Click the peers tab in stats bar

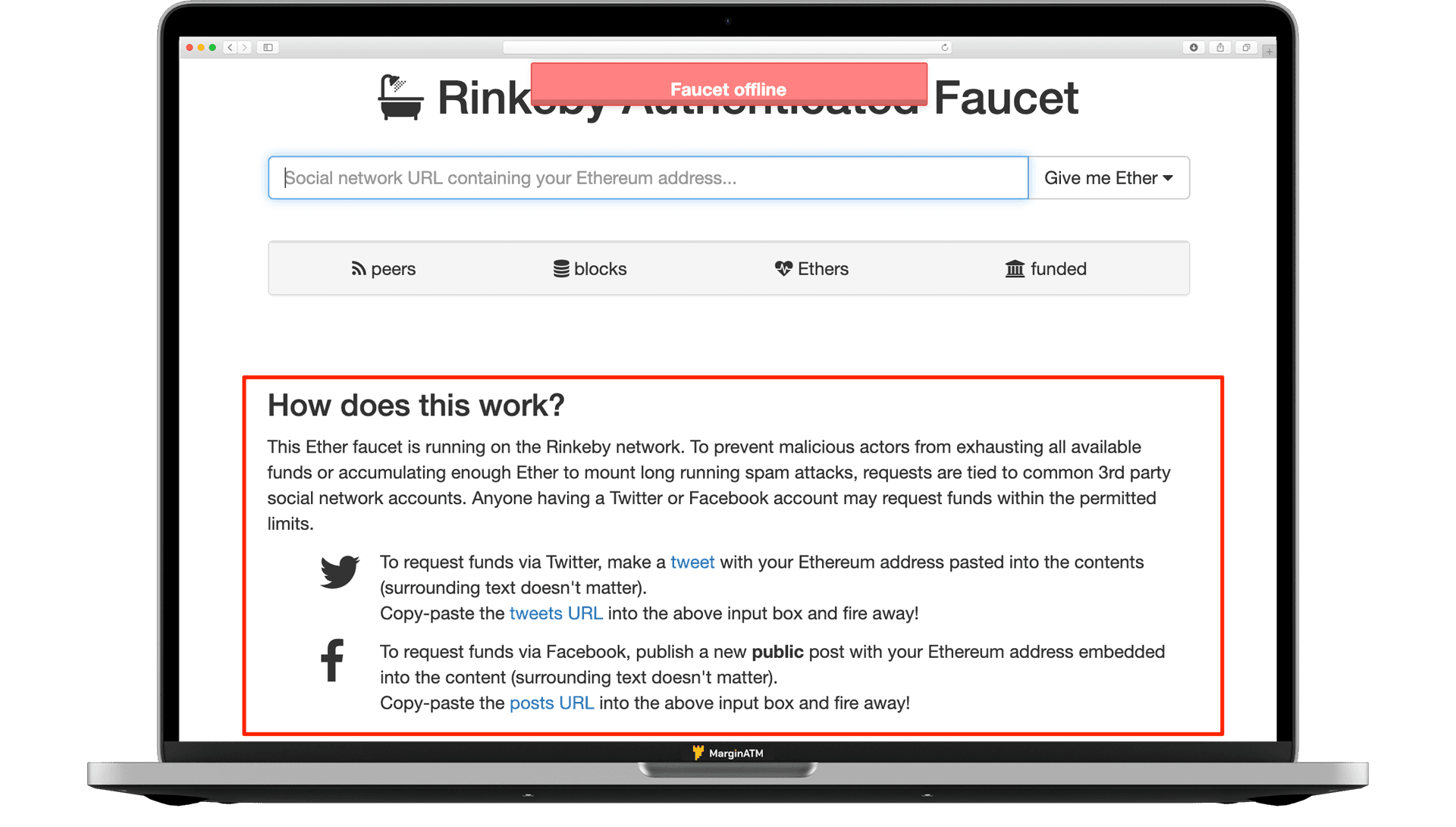(x=382, y=268)
